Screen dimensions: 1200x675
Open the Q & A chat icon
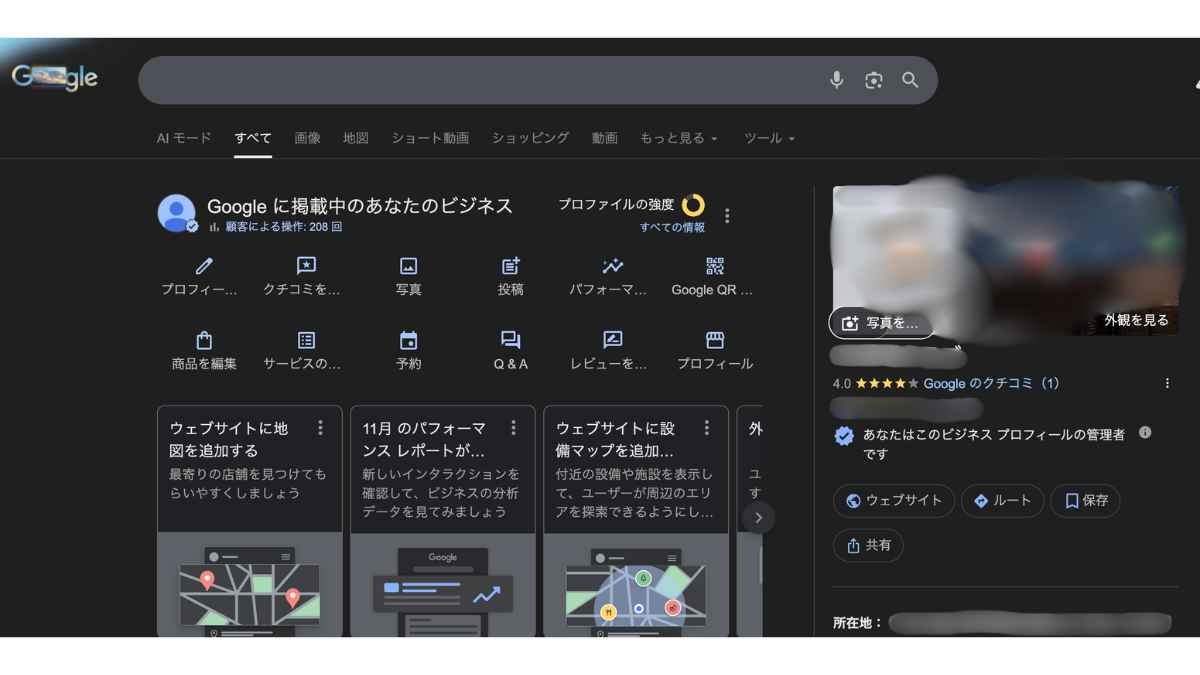click(510, 341)
